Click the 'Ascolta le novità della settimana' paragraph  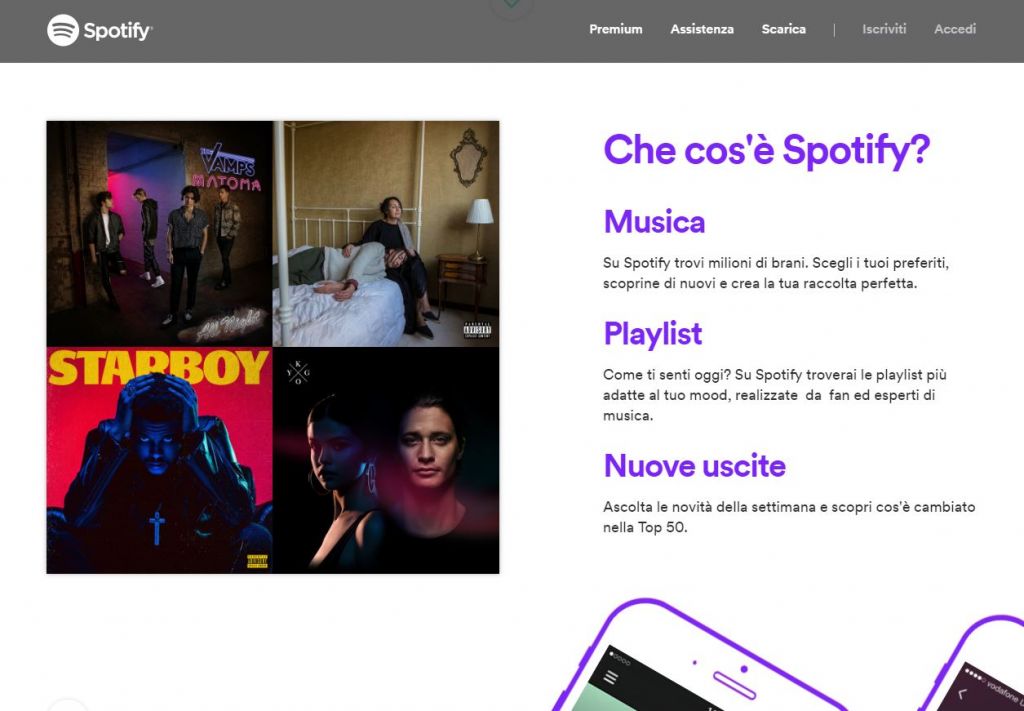tap(789, 516)
